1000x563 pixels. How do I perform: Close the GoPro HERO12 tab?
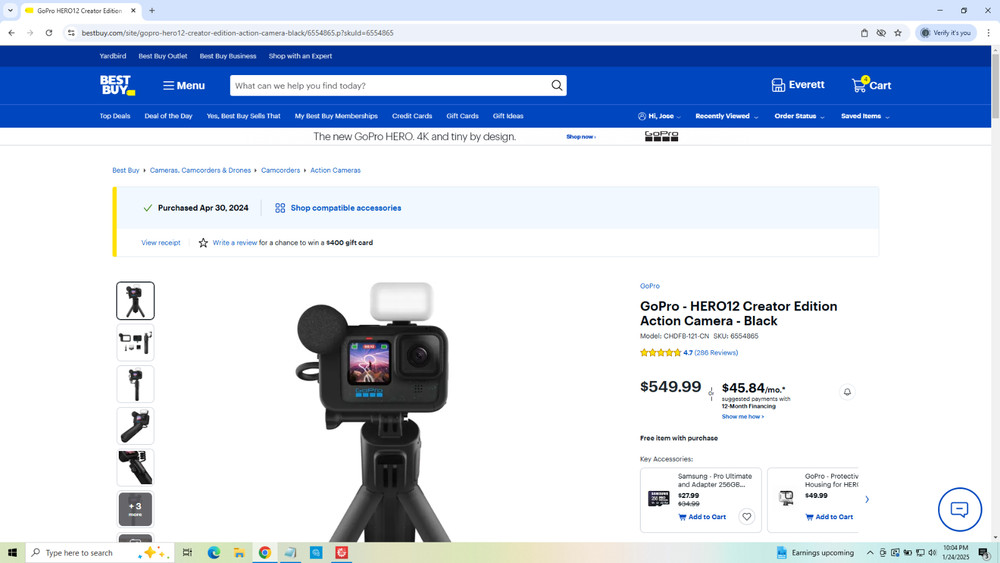click(133, 11)
